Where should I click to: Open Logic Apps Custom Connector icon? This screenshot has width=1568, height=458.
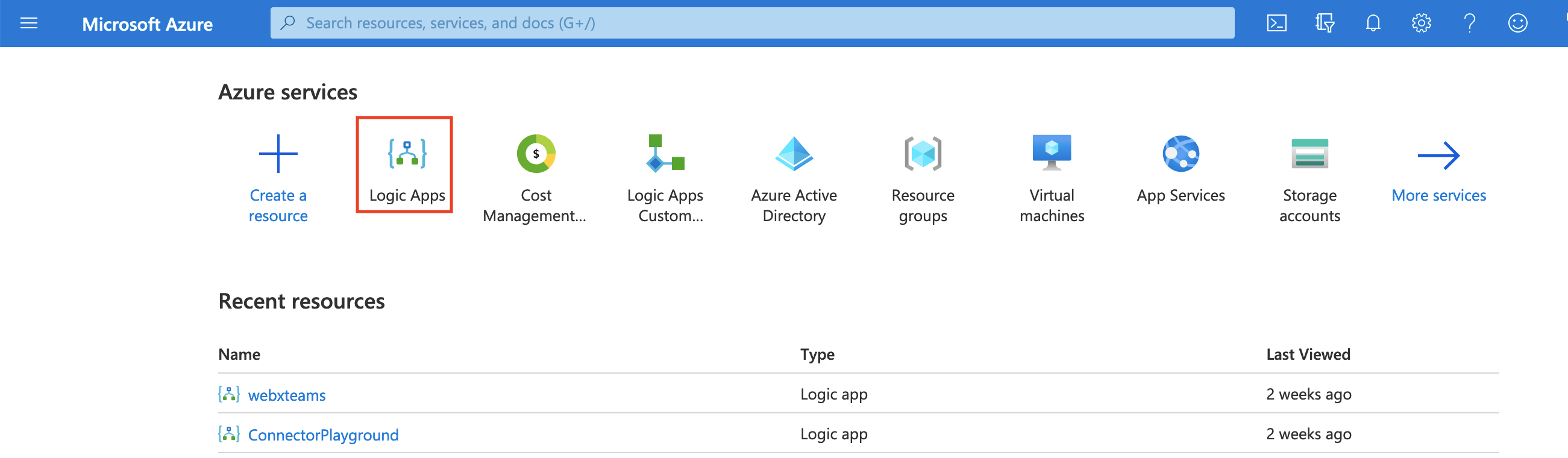[665, 154]
